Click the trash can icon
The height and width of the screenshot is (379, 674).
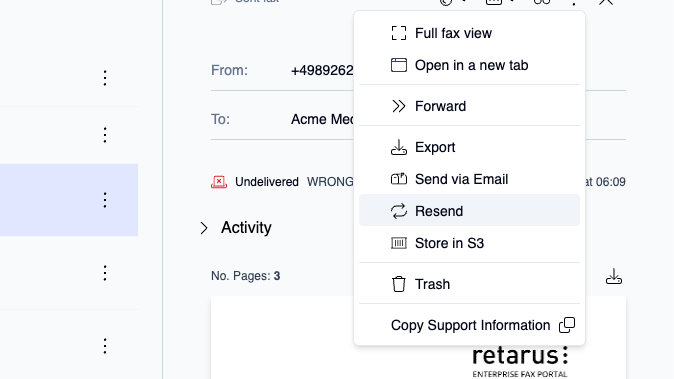pos(398,284)
